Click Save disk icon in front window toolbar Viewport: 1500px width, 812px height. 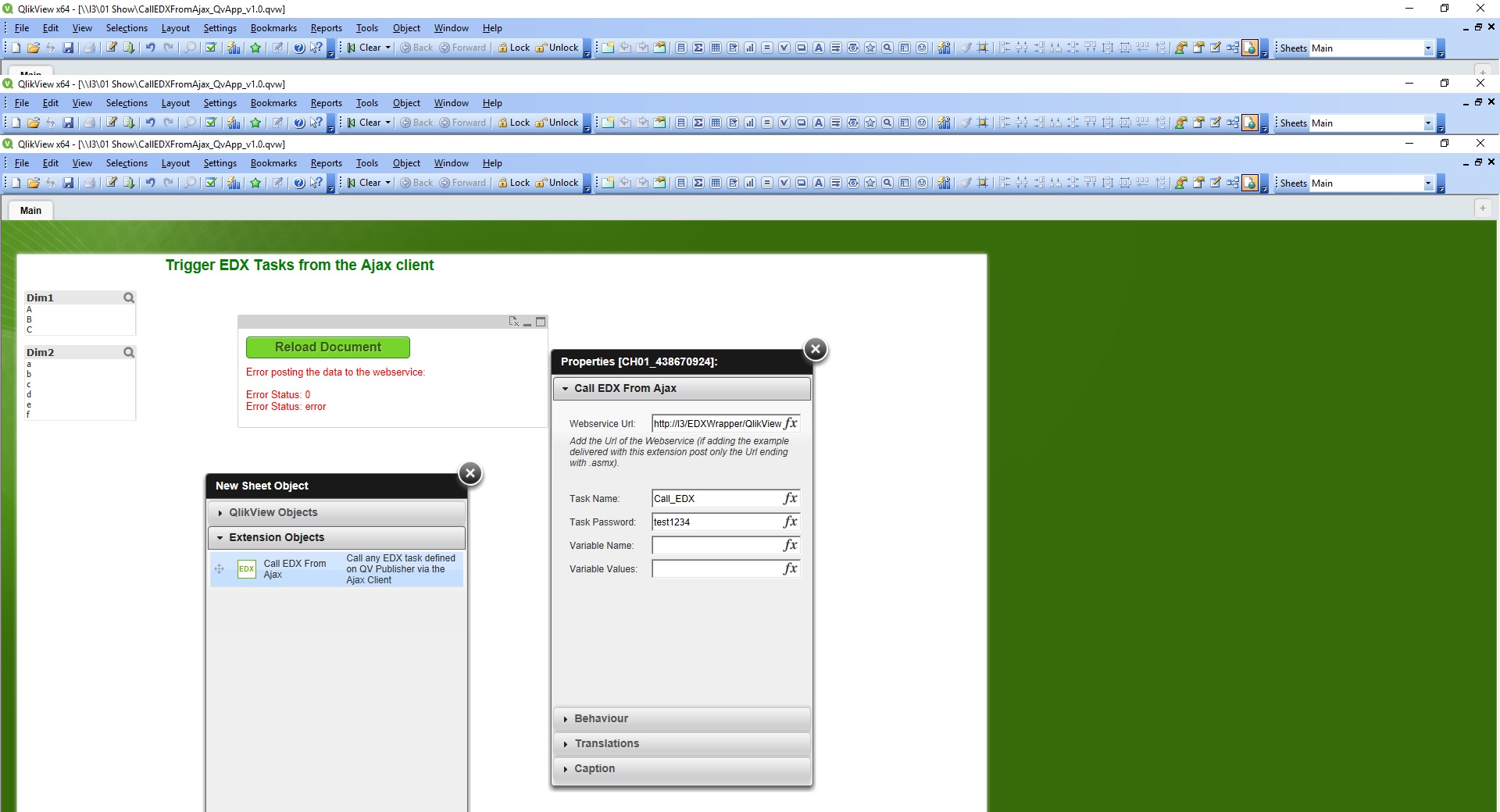pyautogui.click(x=68, y=183)
